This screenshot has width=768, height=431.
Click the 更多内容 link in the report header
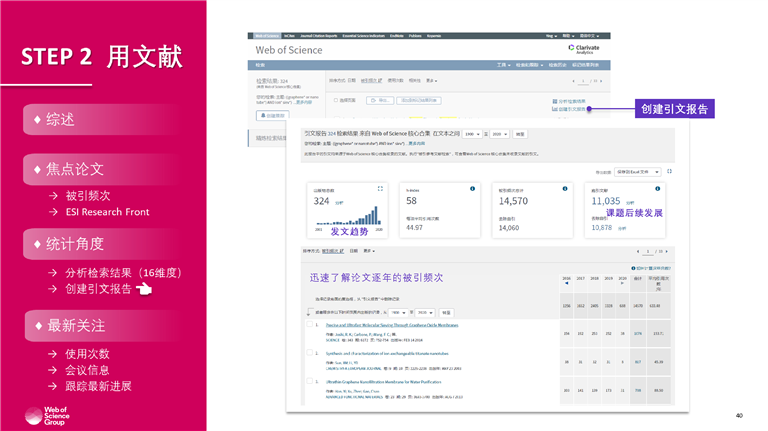[x=417, y=144]
